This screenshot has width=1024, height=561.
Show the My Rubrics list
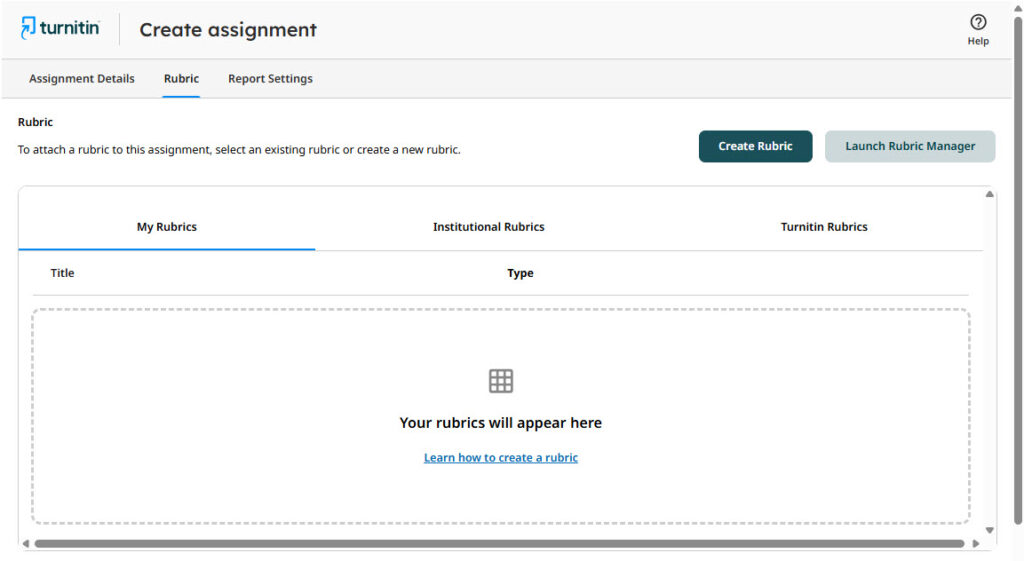[x=167, y=227]
